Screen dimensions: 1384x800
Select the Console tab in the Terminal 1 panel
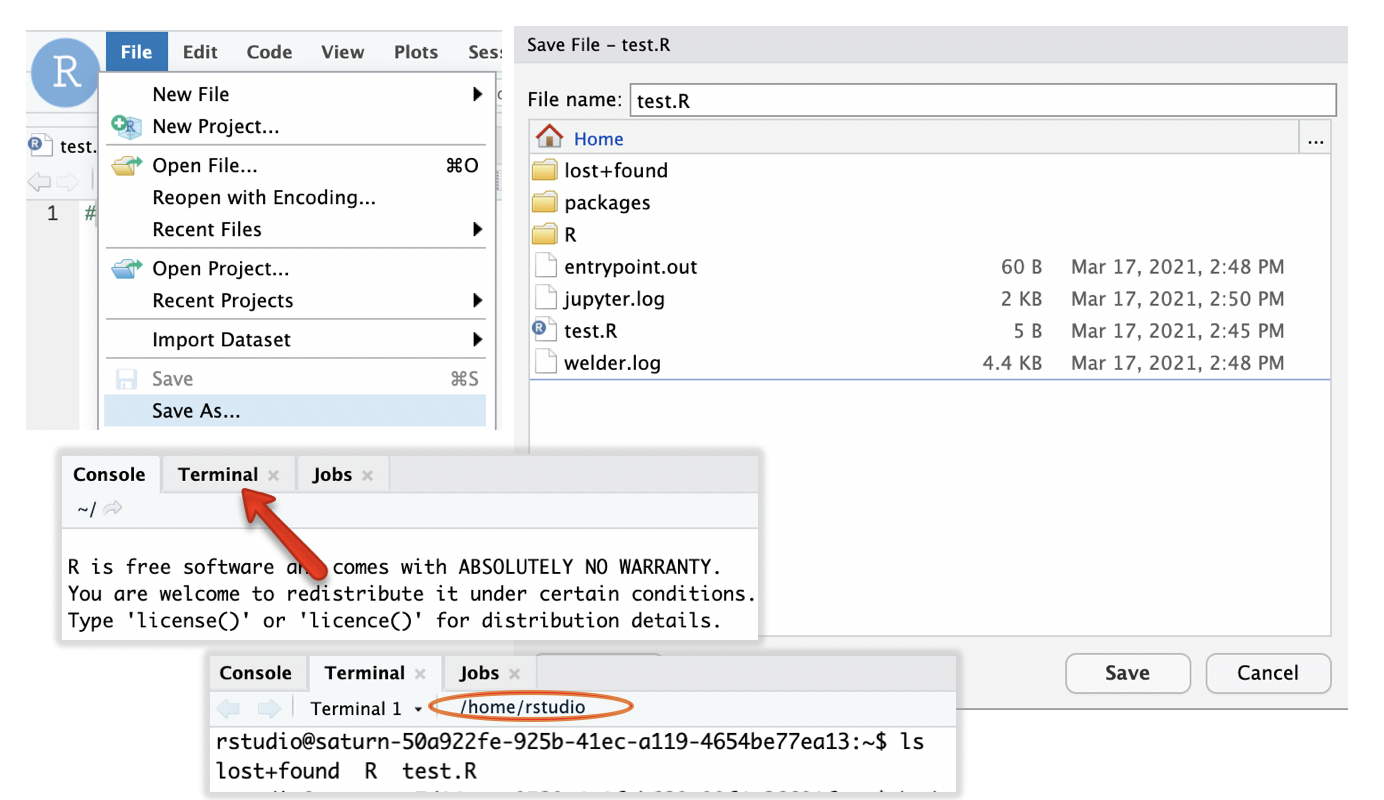256,673
